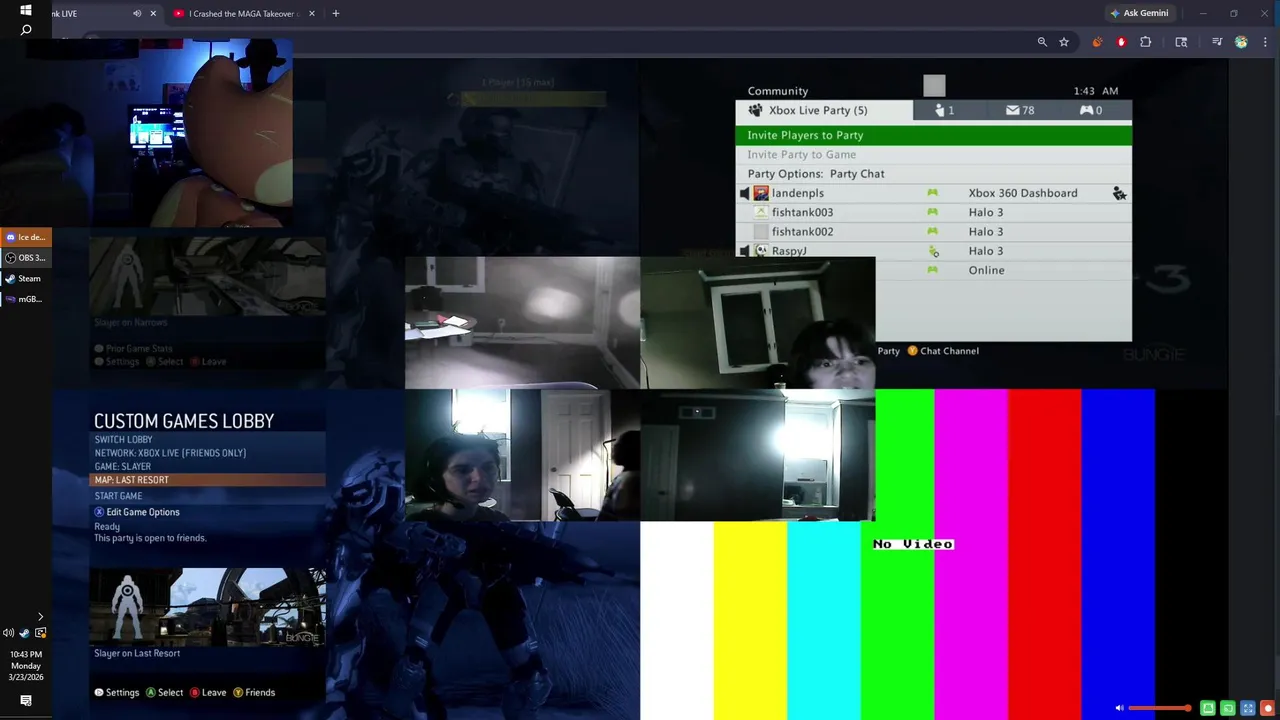Select party member landenpls
This screenshot has height=720, width=1280.
tap(934, 193)
